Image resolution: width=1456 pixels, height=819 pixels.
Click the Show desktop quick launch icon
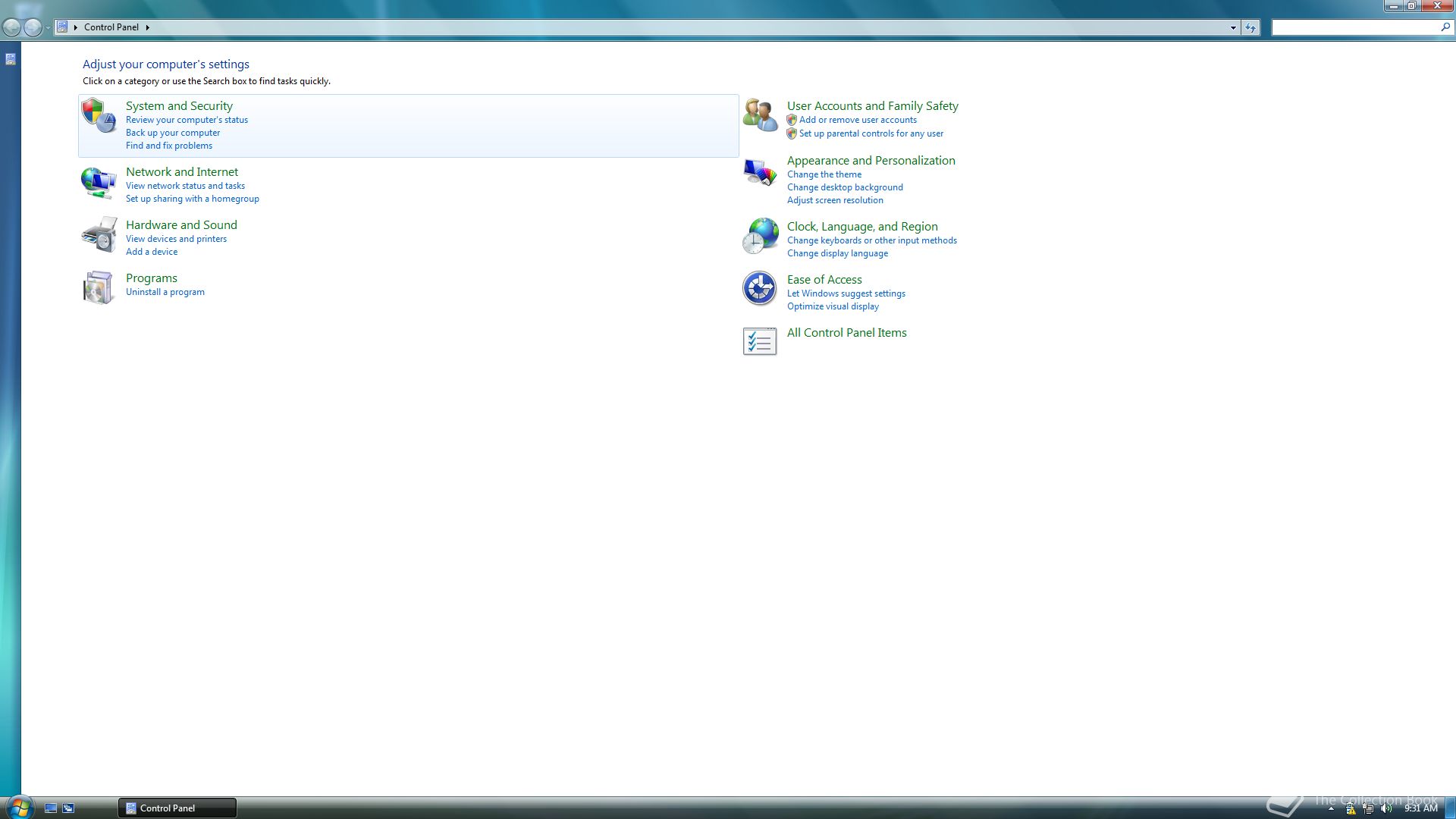(51, 808)
